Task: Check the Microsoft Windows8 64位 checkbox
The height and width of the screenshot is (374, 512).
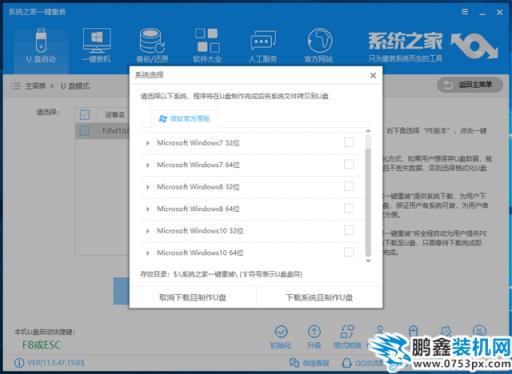Action: point(349,208)
